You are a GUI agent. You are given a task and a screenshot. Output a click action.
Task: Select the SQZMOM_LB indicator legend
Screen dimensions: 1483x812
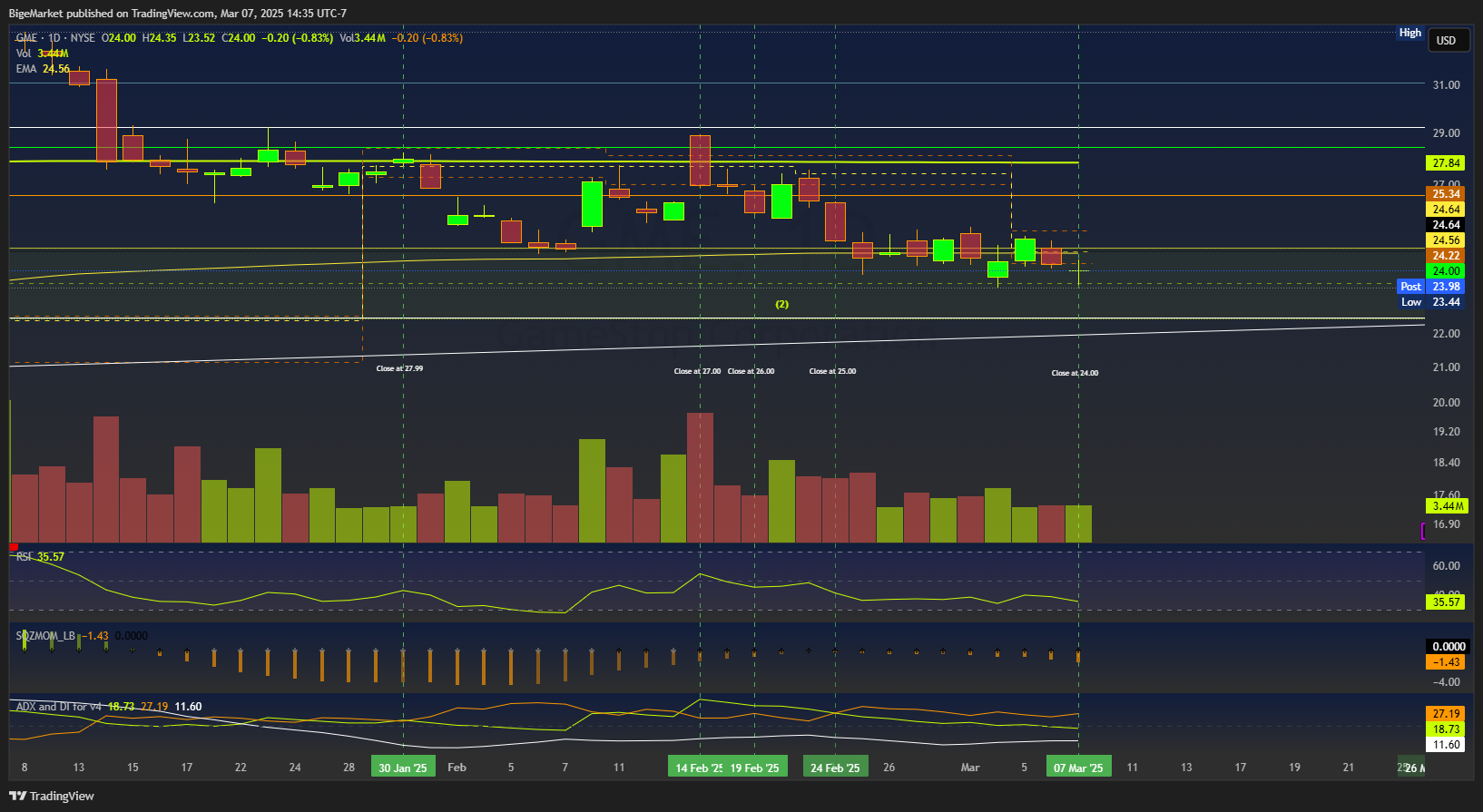click(x=82, y=636)
